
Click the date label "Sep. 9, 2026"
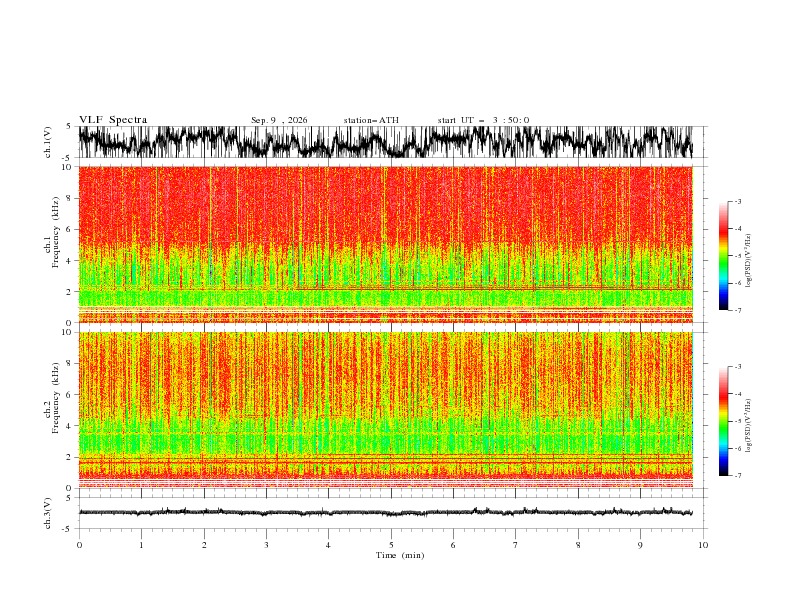click(x=279, y=120)
